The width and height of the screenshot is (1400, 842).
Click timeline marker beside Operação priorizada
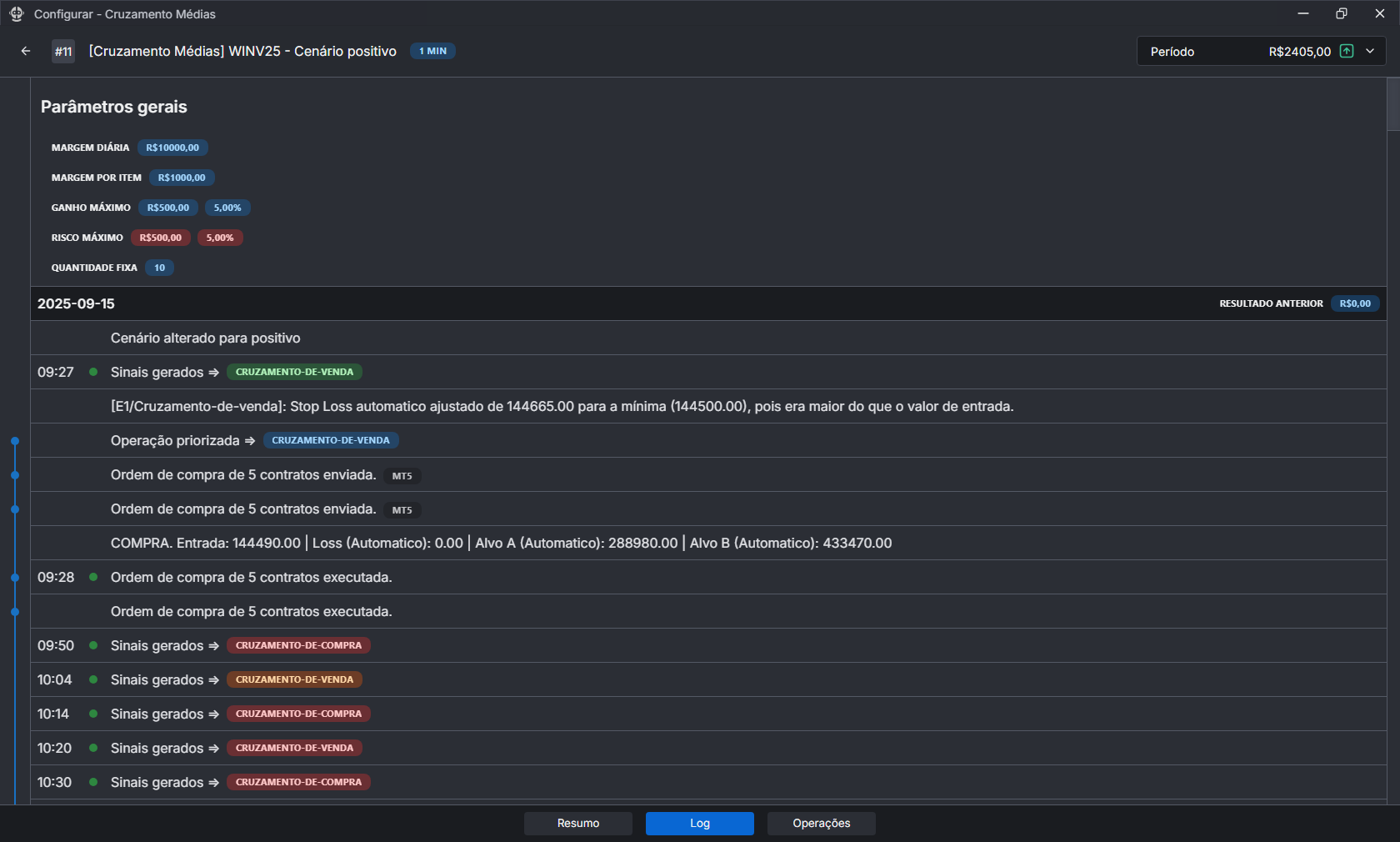[15, 441]
